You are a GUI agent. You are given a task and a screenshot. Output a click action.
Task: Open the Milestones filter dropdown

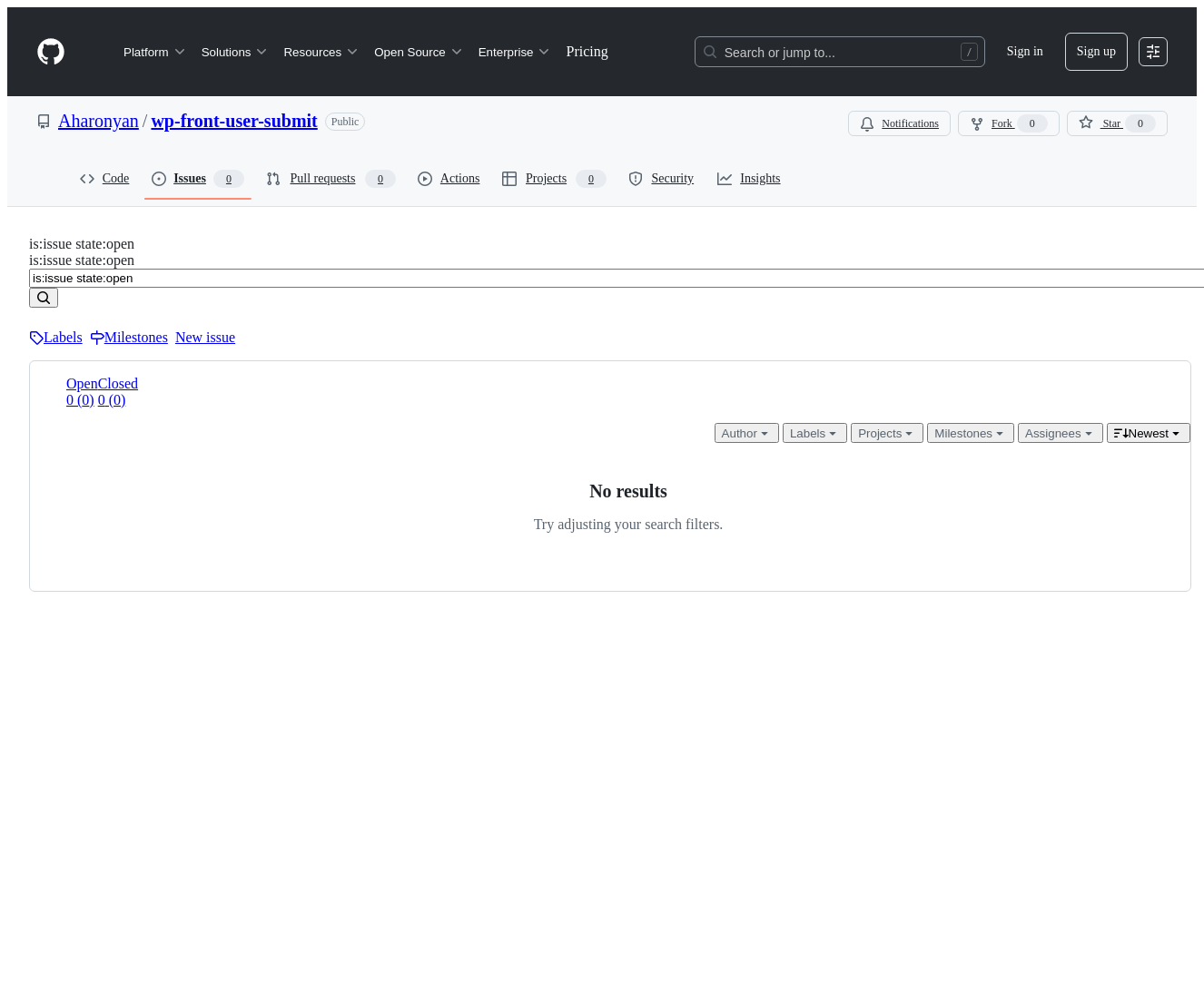pyautogui.click(x=971, y=434)
